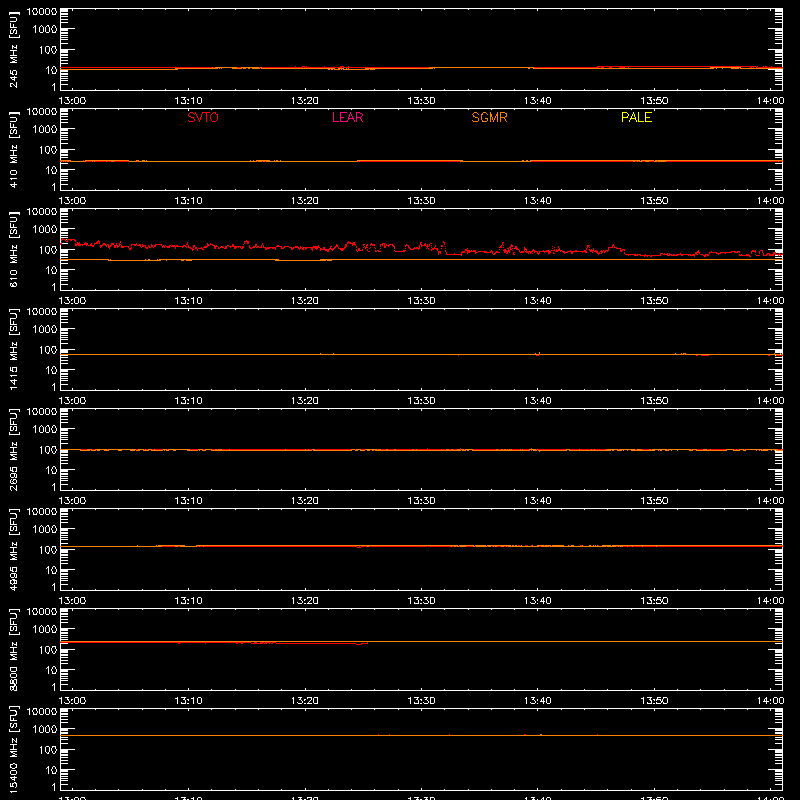
Task: Select the yellow PALE station label
Action: (636, 117)
